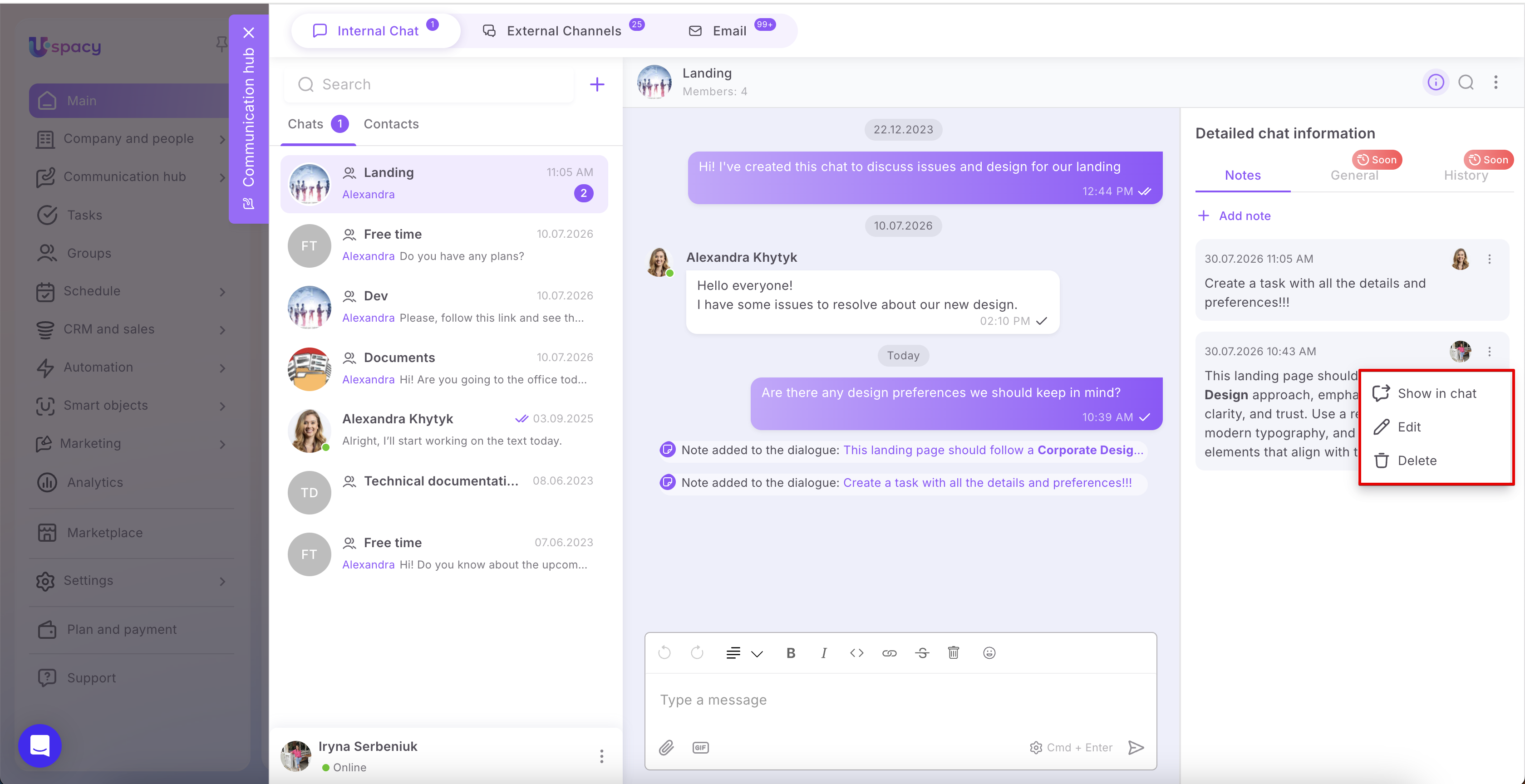Search within the Landing chat

[x=1466, y=82]
